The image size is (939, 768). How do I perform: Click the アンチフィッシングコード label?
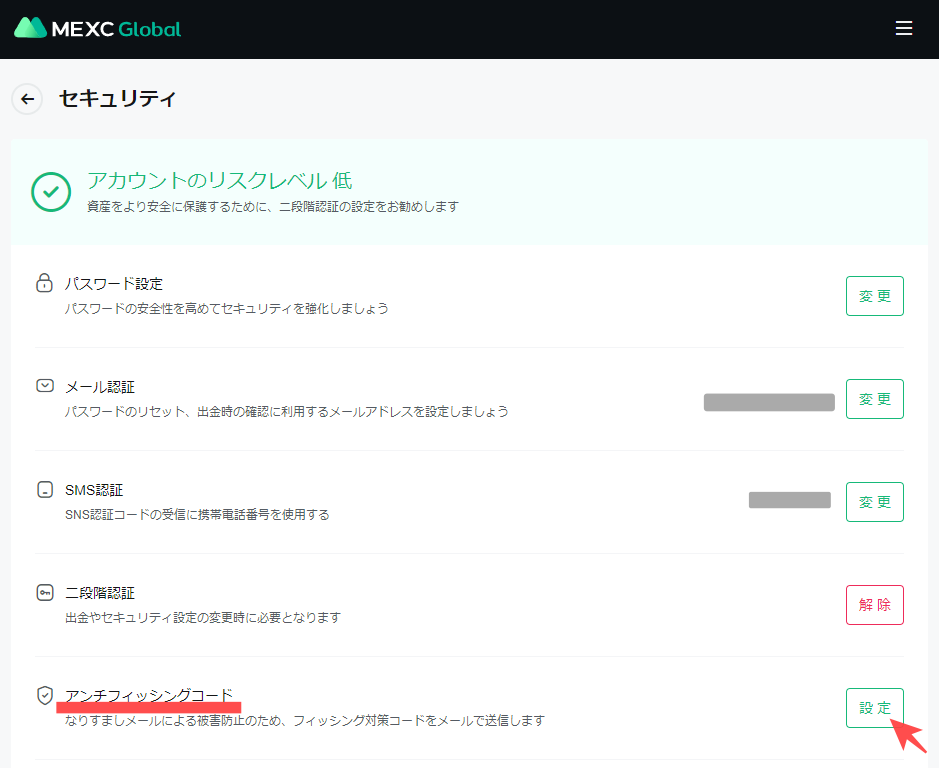coord(149,696)
